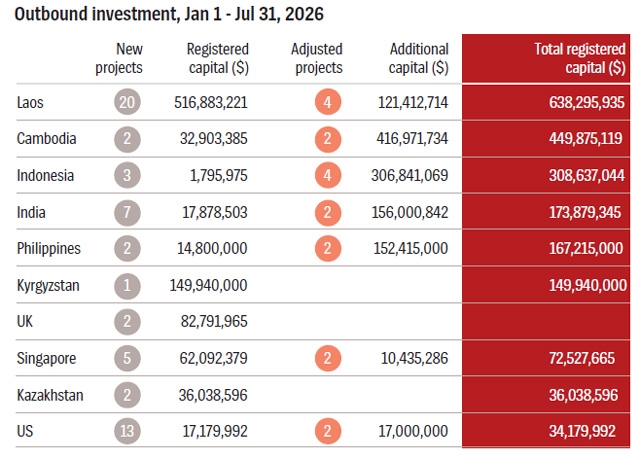Click the Total registered capital header

click(580, 58)
